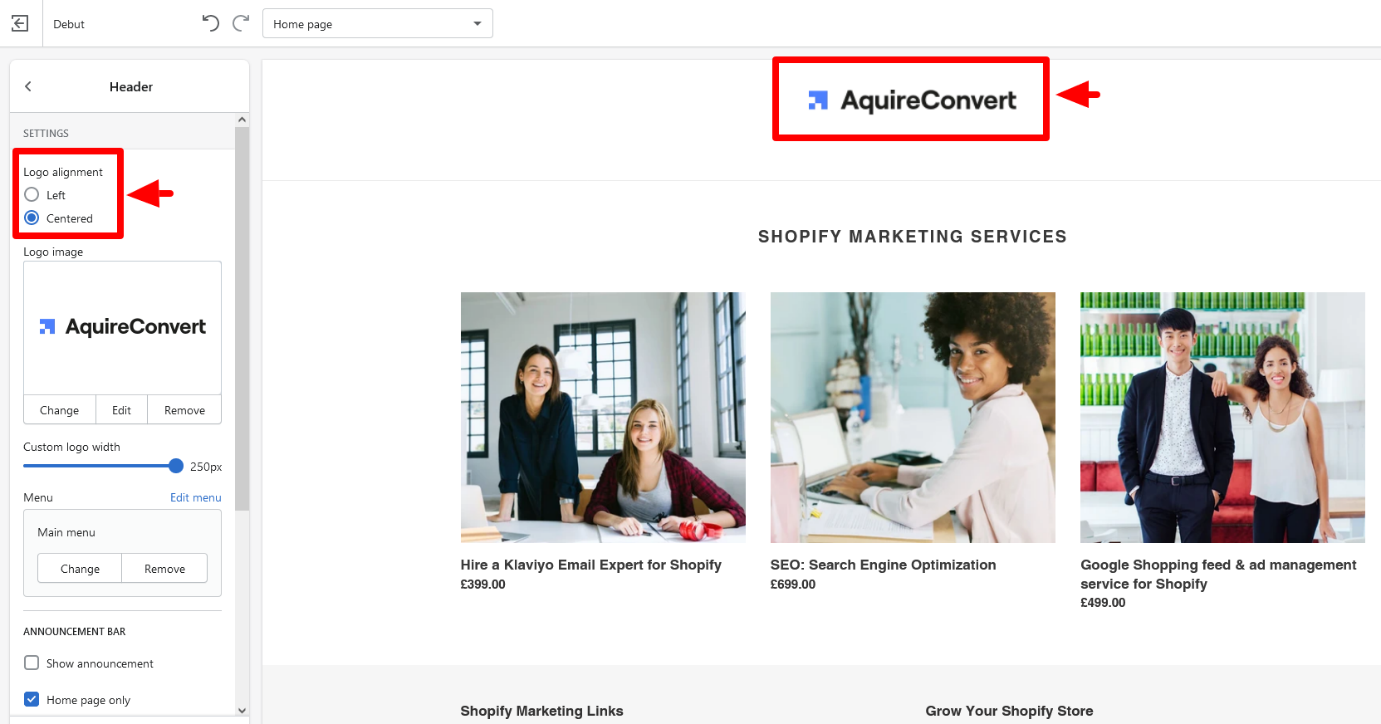Viewport: 1381px width, 724px height.
Task: Click the exit editor icon
Action: (x=20, y=23)
